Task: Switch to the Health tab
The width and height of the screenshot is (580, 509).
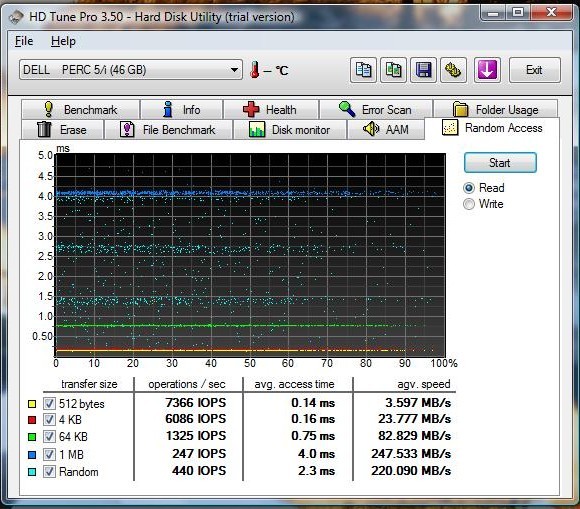Action: pyautogui.click(x=271, y=109)
